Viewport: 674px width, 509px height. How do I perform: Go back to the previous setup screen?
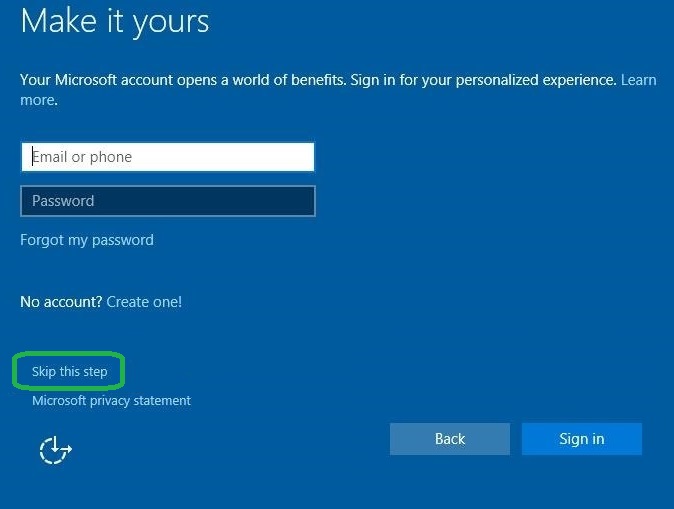(x=449, y=439)
